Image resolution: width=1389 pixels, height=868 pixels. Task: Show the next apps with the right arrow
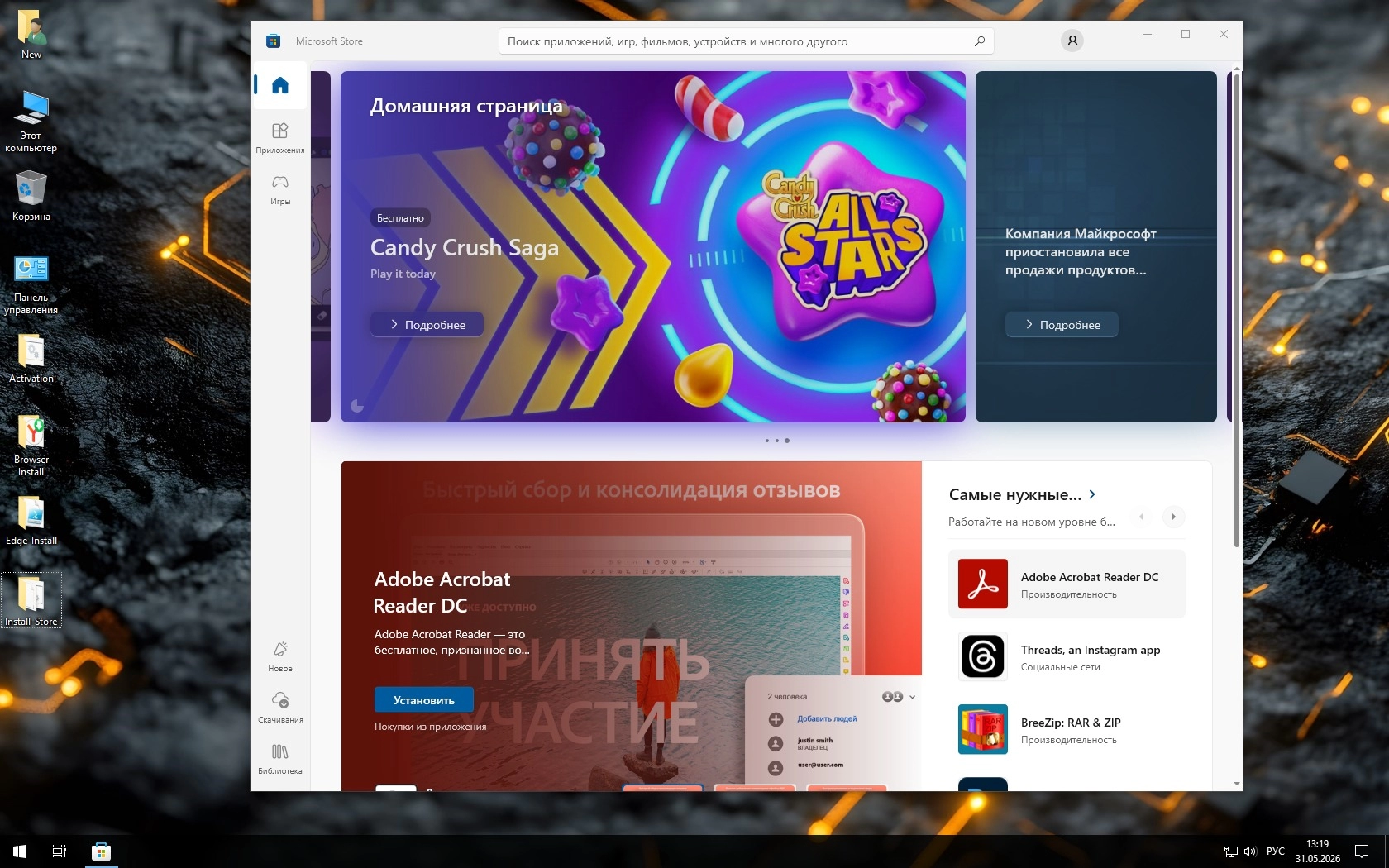pos(1173,517)
